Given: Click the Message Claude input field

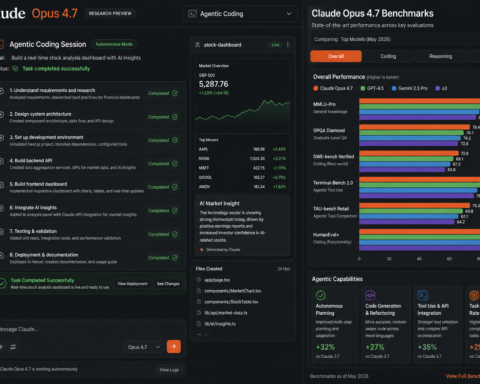Looking at the screenshot, I should pos(92,329).
